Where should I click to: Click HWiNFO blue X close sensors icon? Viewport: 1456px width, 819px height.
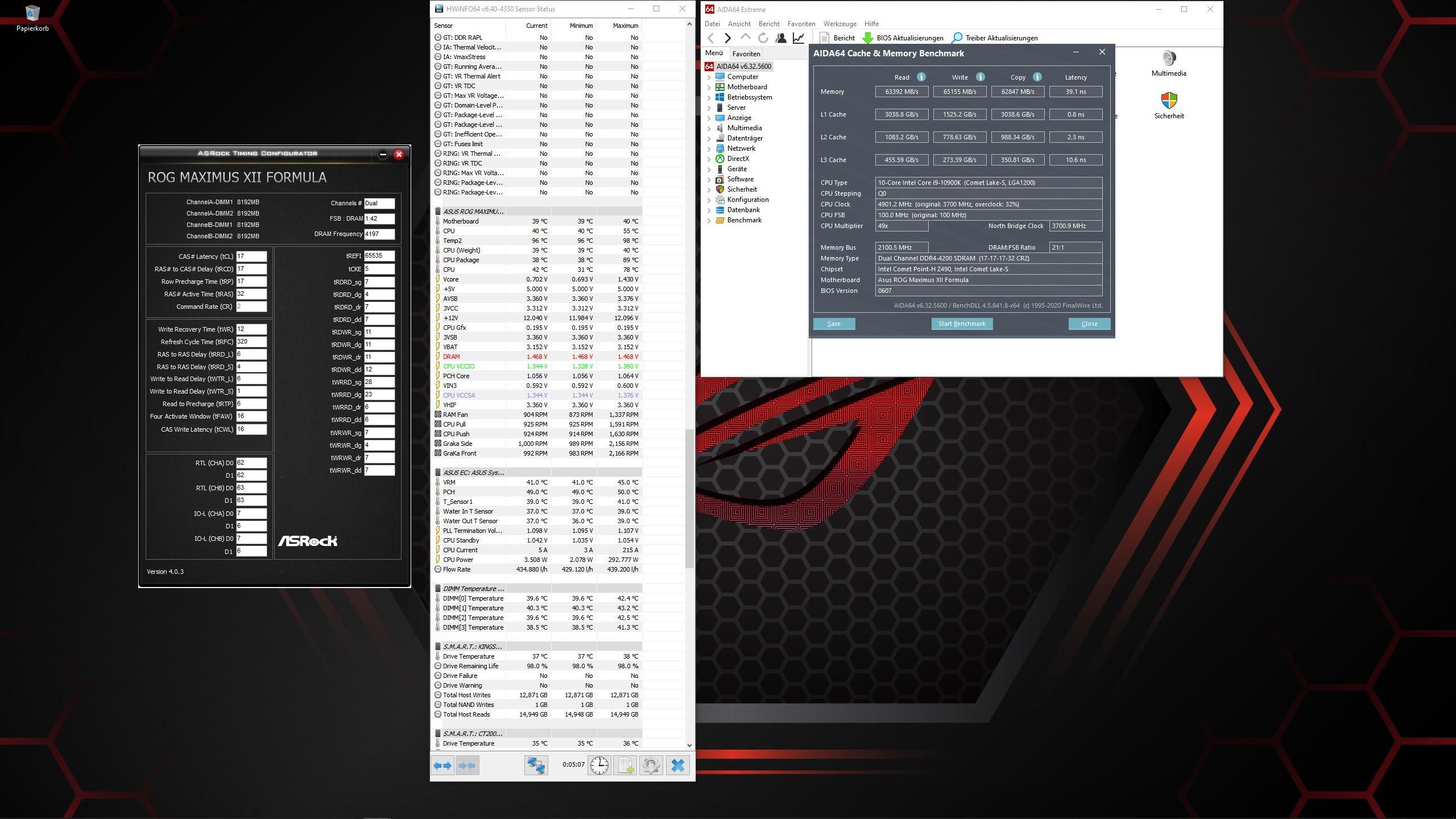[677, 766]
